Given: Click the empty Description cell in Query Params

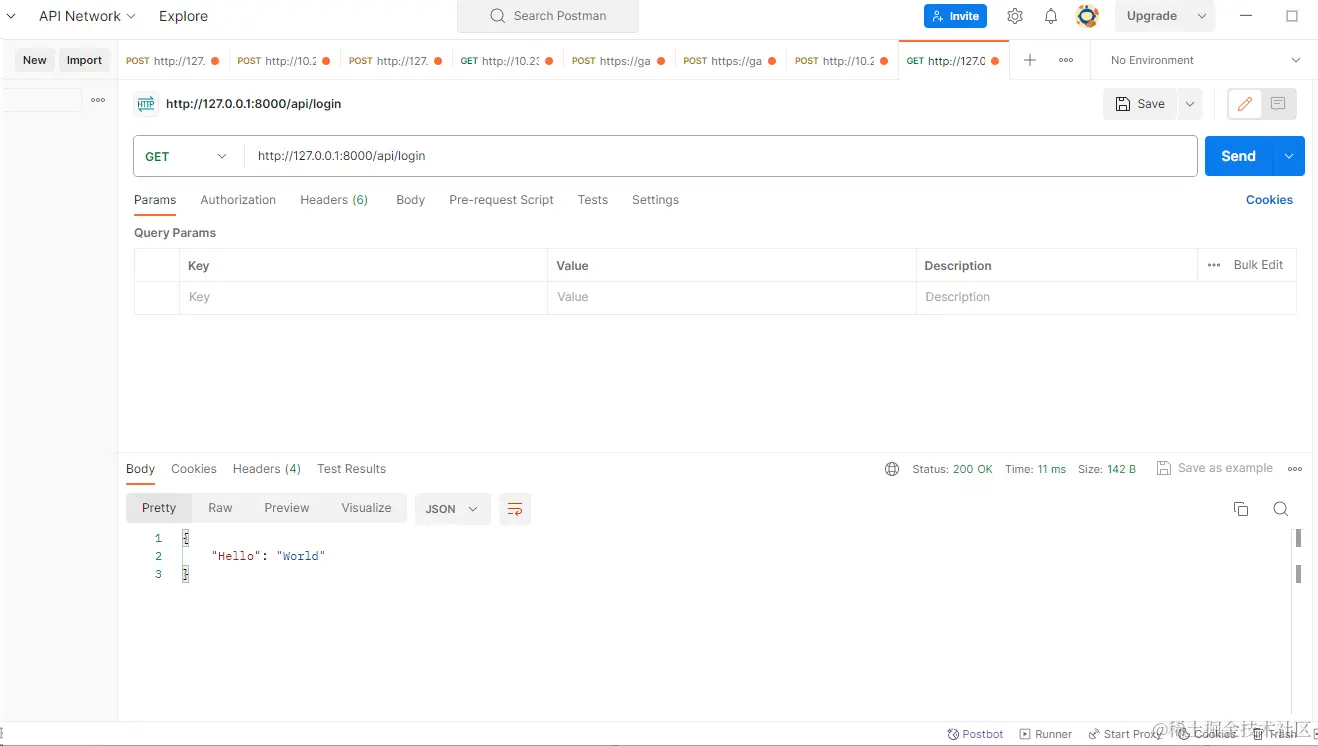Looking at the screenshot, I should tap(1106, 297).
